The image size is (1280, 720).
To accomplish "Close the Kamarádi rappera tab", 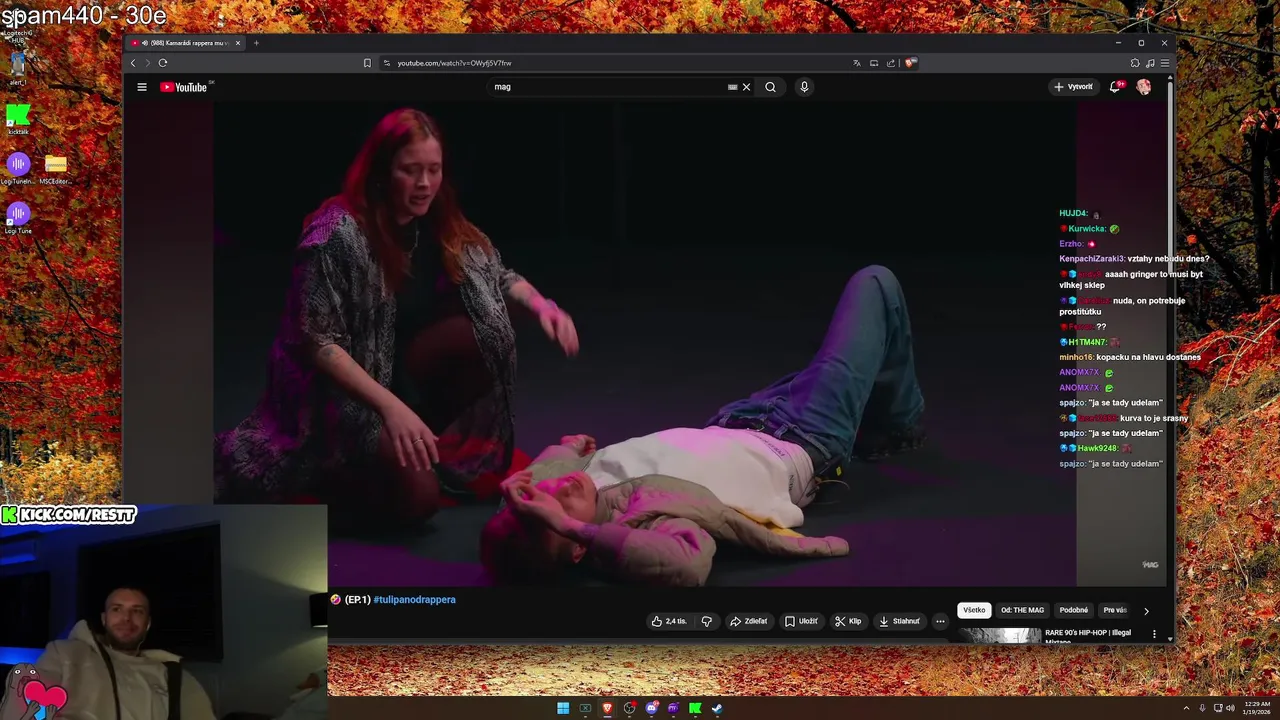I will pos(238,43).
